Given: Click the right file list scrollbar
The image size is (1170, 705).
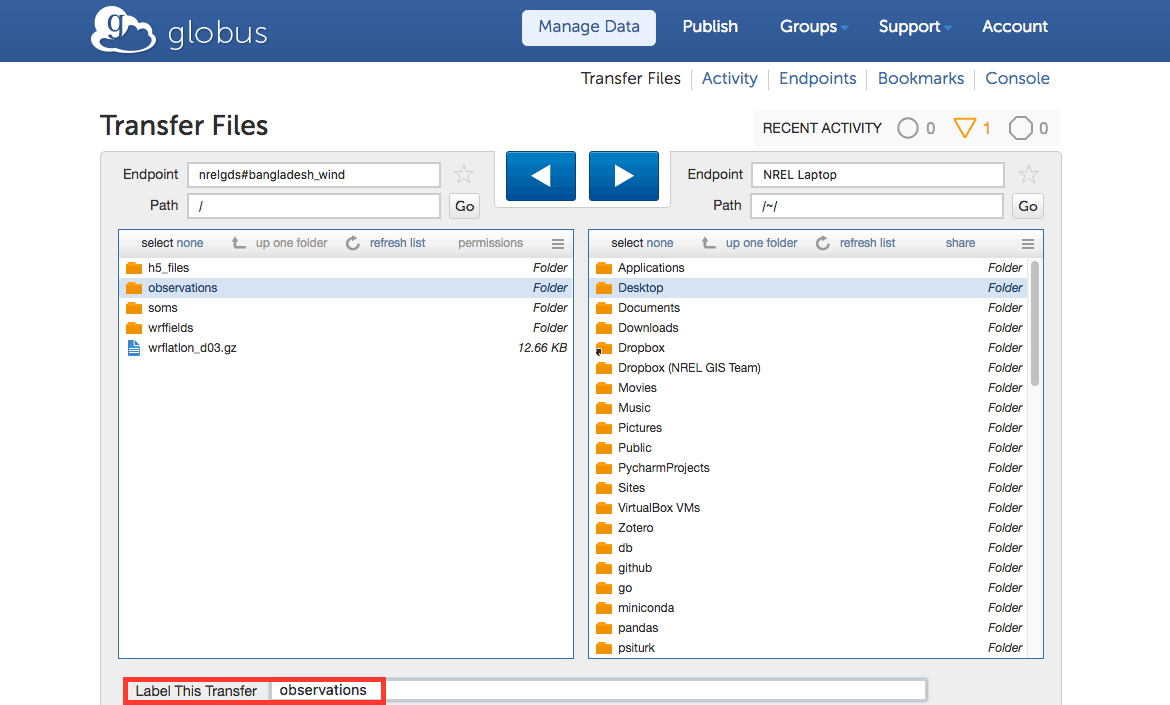Looking at the screenshot, I should (1035, 323).
